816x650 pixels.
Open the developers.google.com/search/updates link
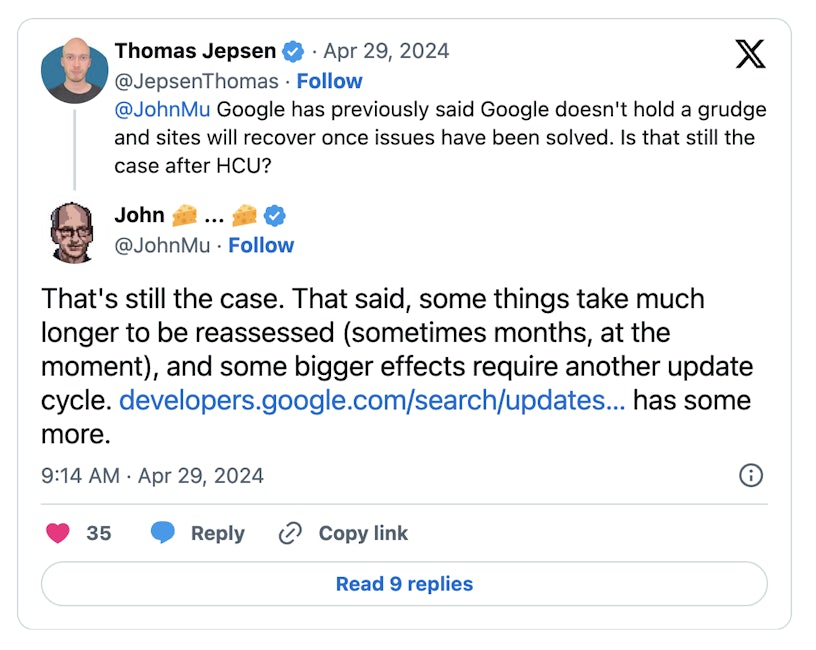(372, 402)
